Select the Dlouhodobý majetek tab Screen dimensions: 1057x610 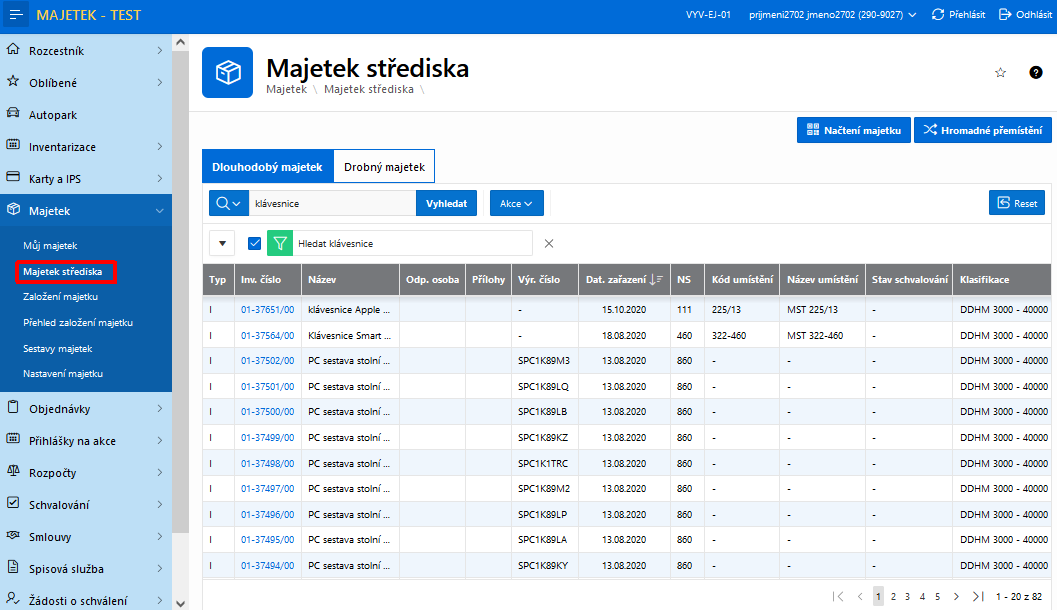pyautogui.click(x=267, y=167)
